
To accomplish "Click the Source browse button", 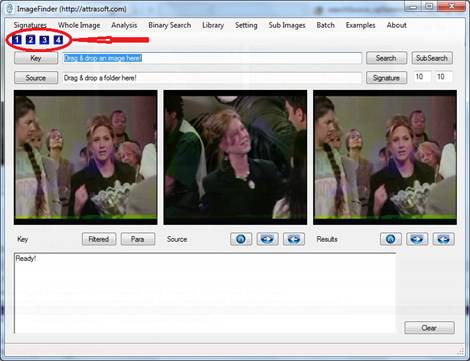I will 36,78.
